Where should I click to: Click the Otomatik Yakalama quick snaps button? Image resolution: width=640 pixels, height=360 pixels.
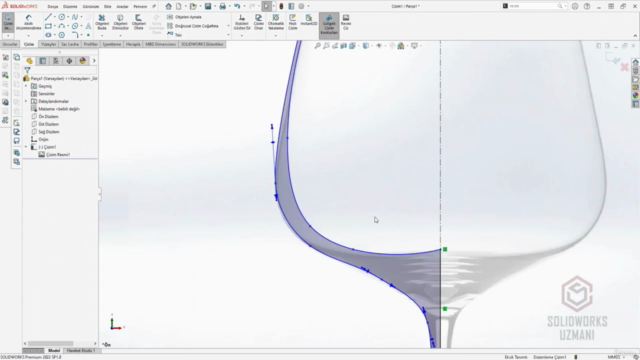(x=276, y=22)
